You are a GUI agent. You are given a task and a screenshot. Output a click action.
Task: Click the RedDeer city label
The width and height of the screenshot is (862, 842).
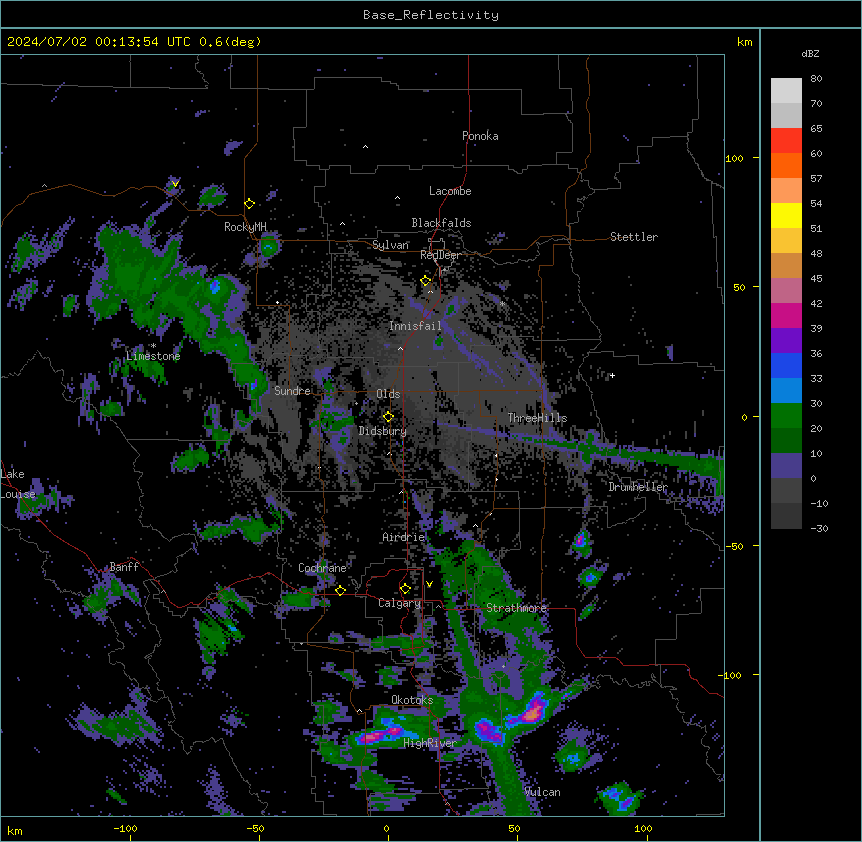pos(440,256)
